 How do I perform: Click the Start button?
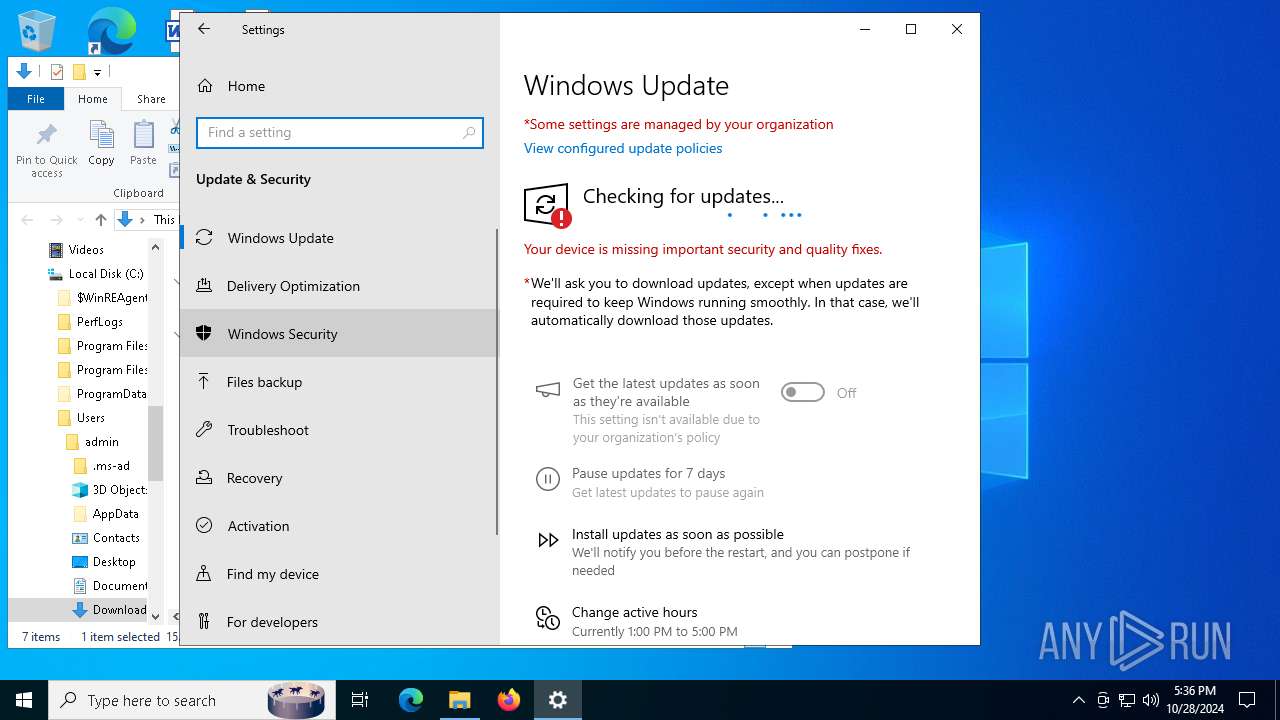[x=24, y=700]
